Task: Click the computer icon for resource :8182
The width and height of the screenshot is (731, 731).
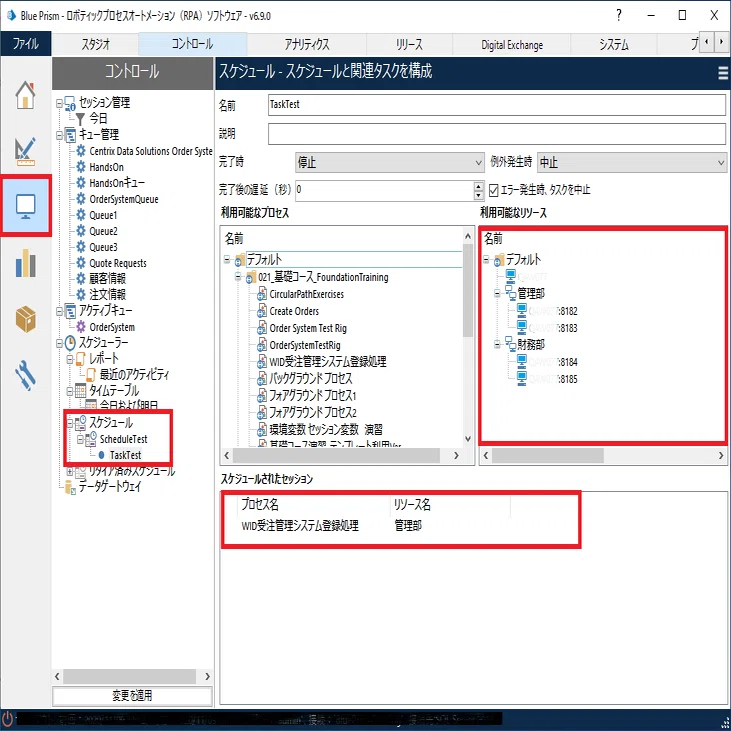Action: click(522, 310)
